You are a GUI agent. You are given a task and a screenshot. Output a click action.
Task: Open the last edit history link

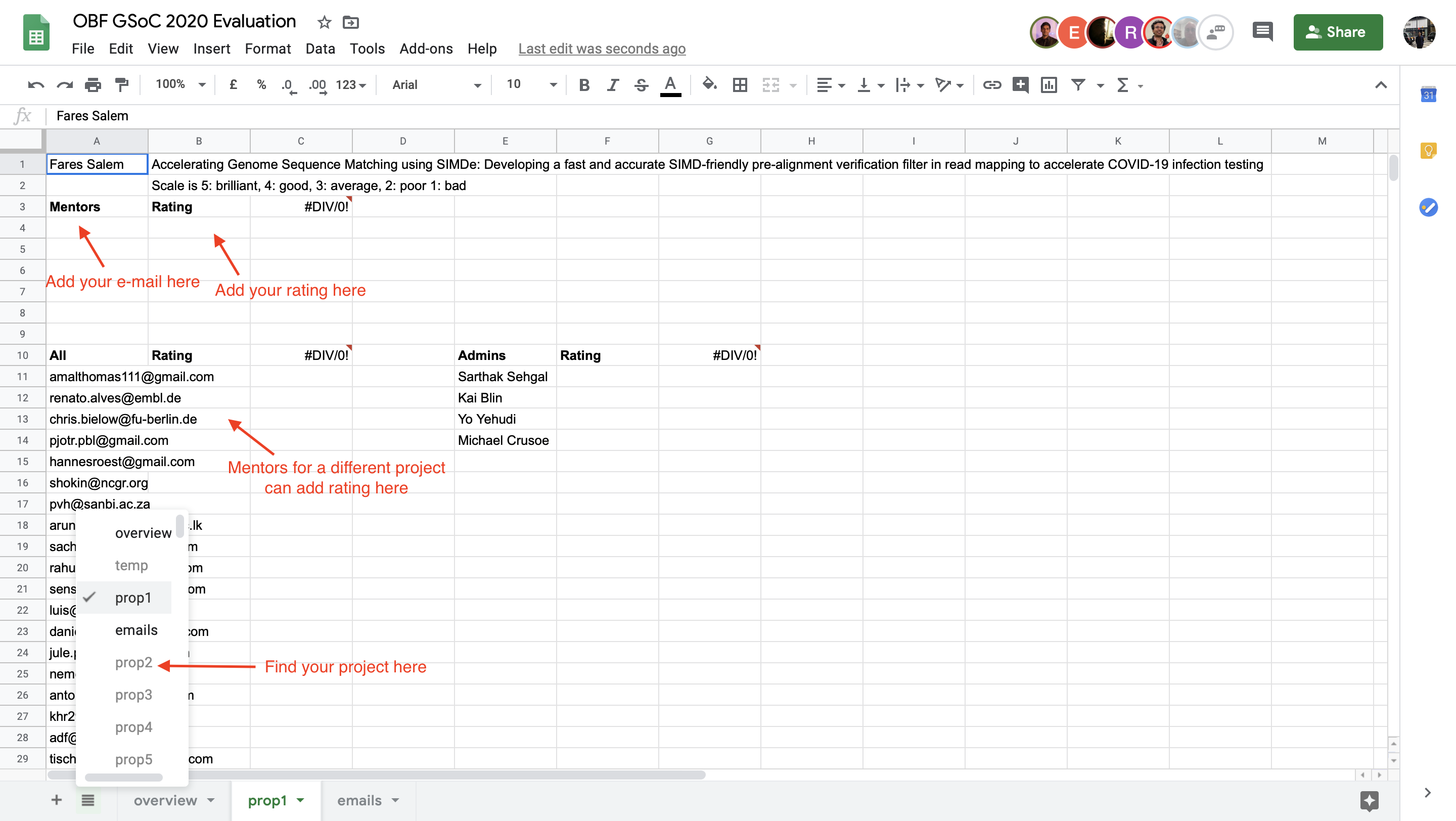(602, 49)
